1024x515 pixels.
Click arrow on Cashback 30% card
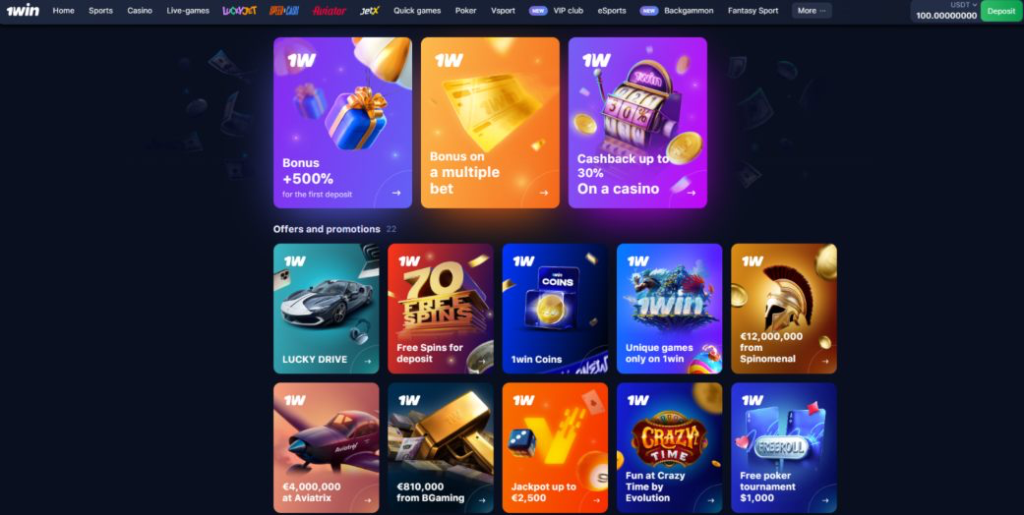point(692,193)
